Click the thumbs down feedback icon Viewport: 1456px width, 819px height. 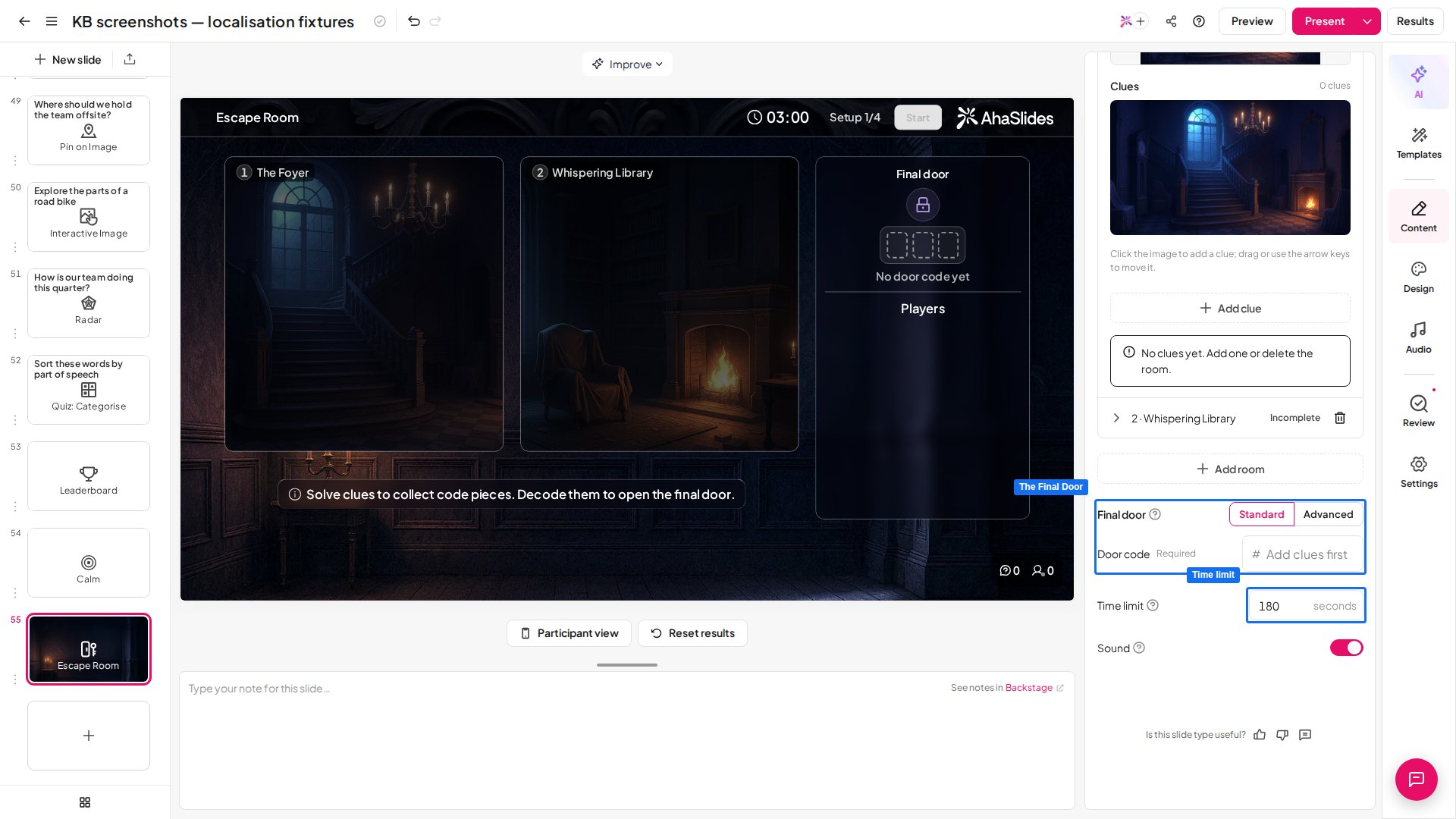point(1282,735)
